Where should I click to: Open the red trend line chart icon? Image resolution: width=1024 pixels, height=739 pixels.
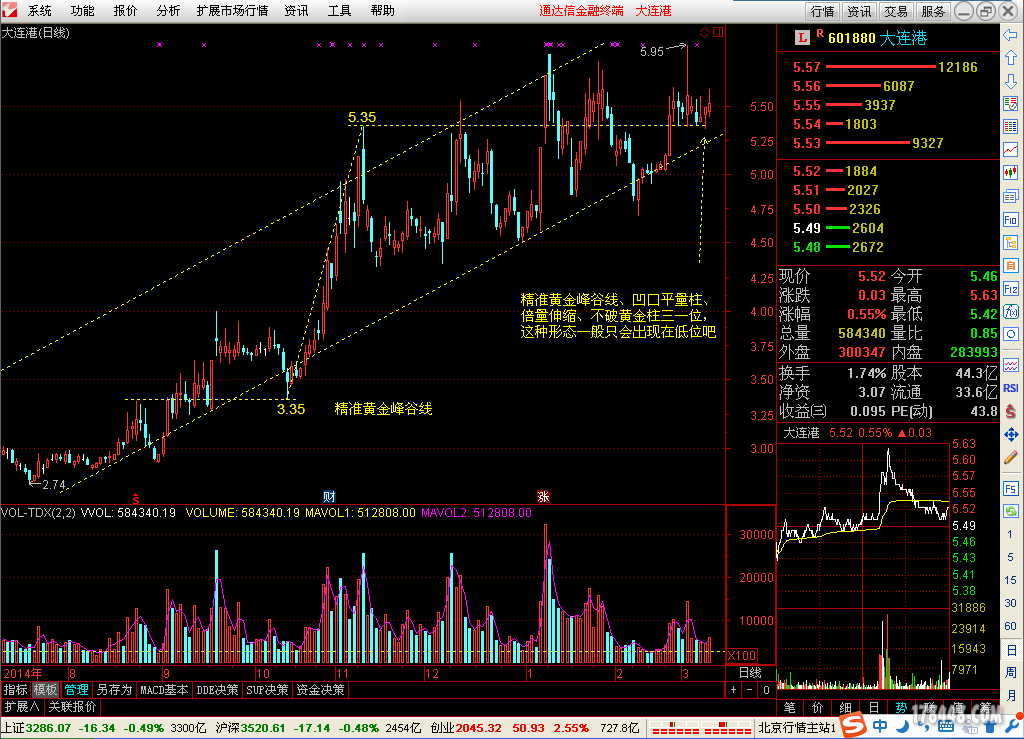1010,149
